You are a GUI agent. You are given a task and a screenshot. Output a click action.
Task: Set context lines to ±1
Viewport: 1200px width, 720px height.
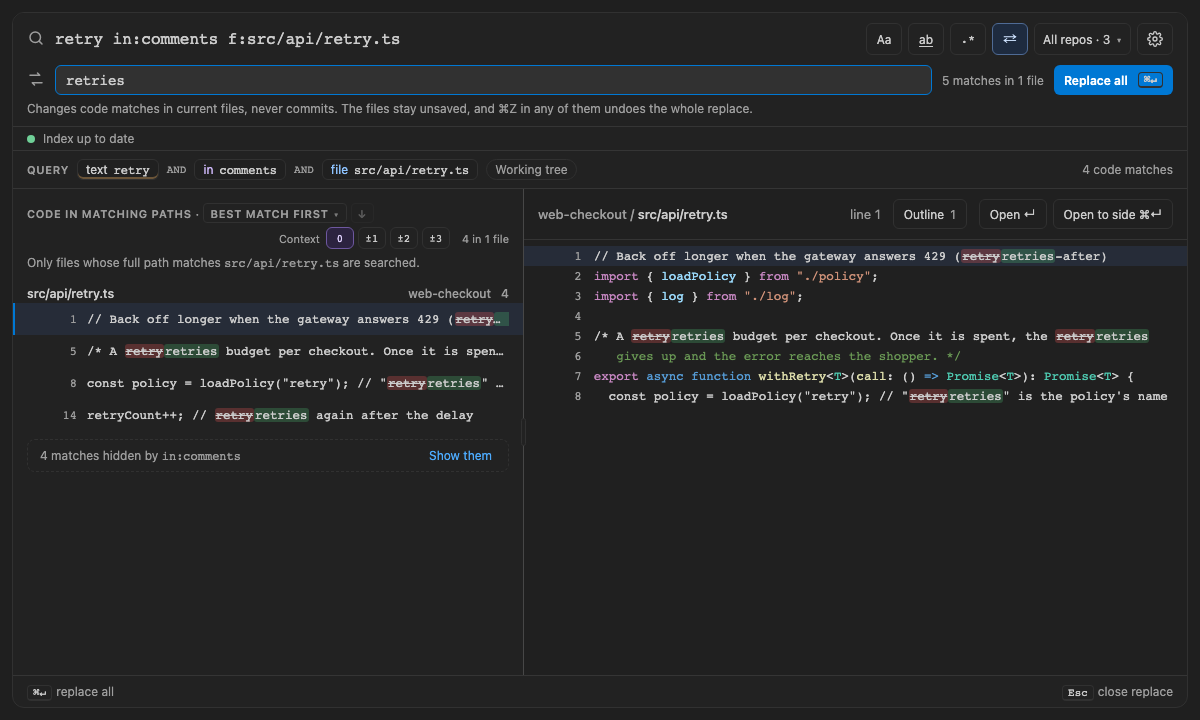coord(371,239)
